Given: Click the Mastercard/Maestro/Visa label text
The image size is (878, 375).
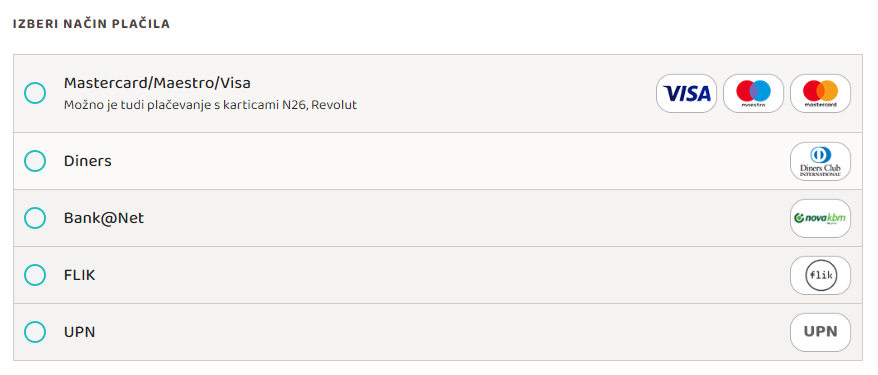Looking at the screenshot, I should (x=157, y=83).
